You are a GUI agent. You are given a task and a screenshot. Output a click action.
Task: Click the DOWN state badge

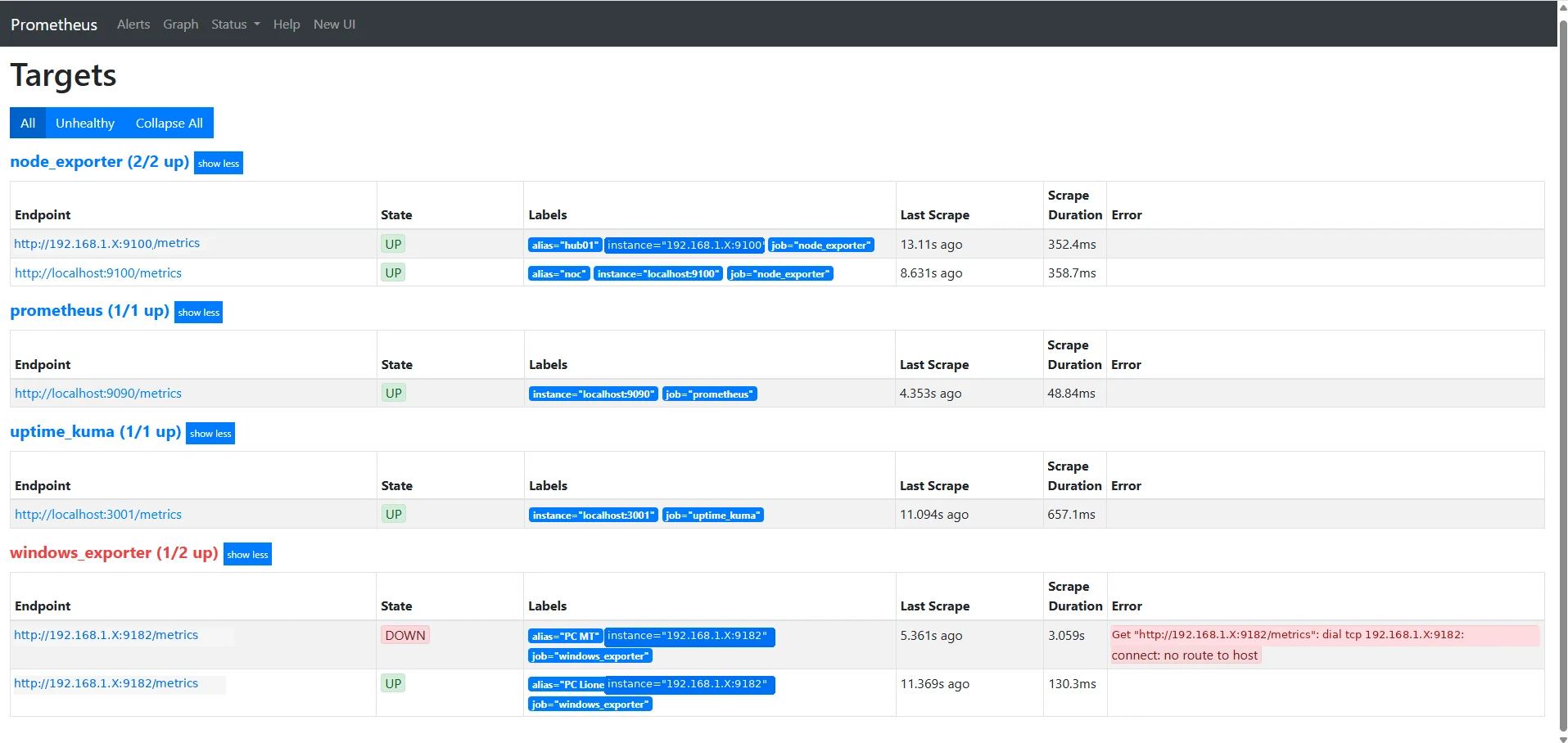[405, 635]
